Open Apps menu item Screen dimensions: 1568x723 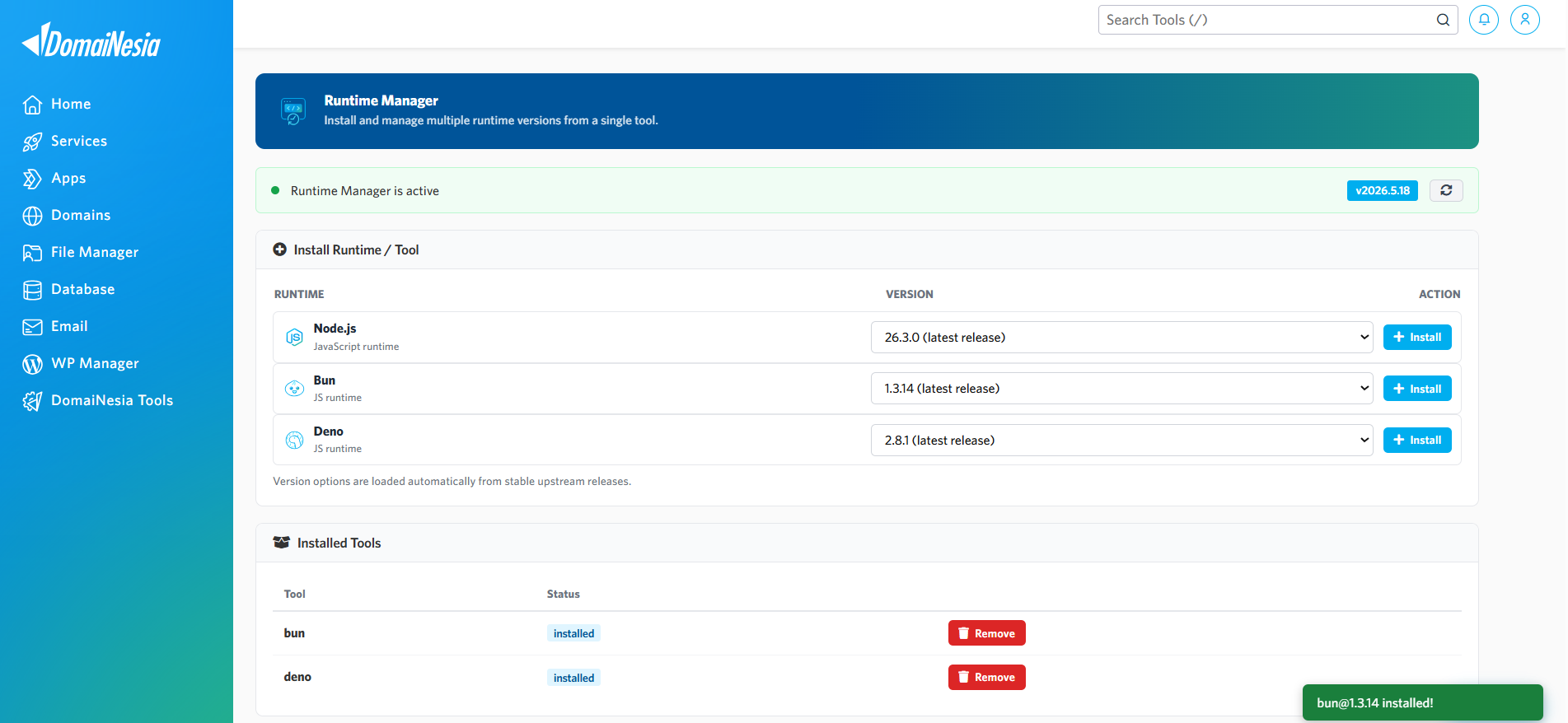click(68, 179)
